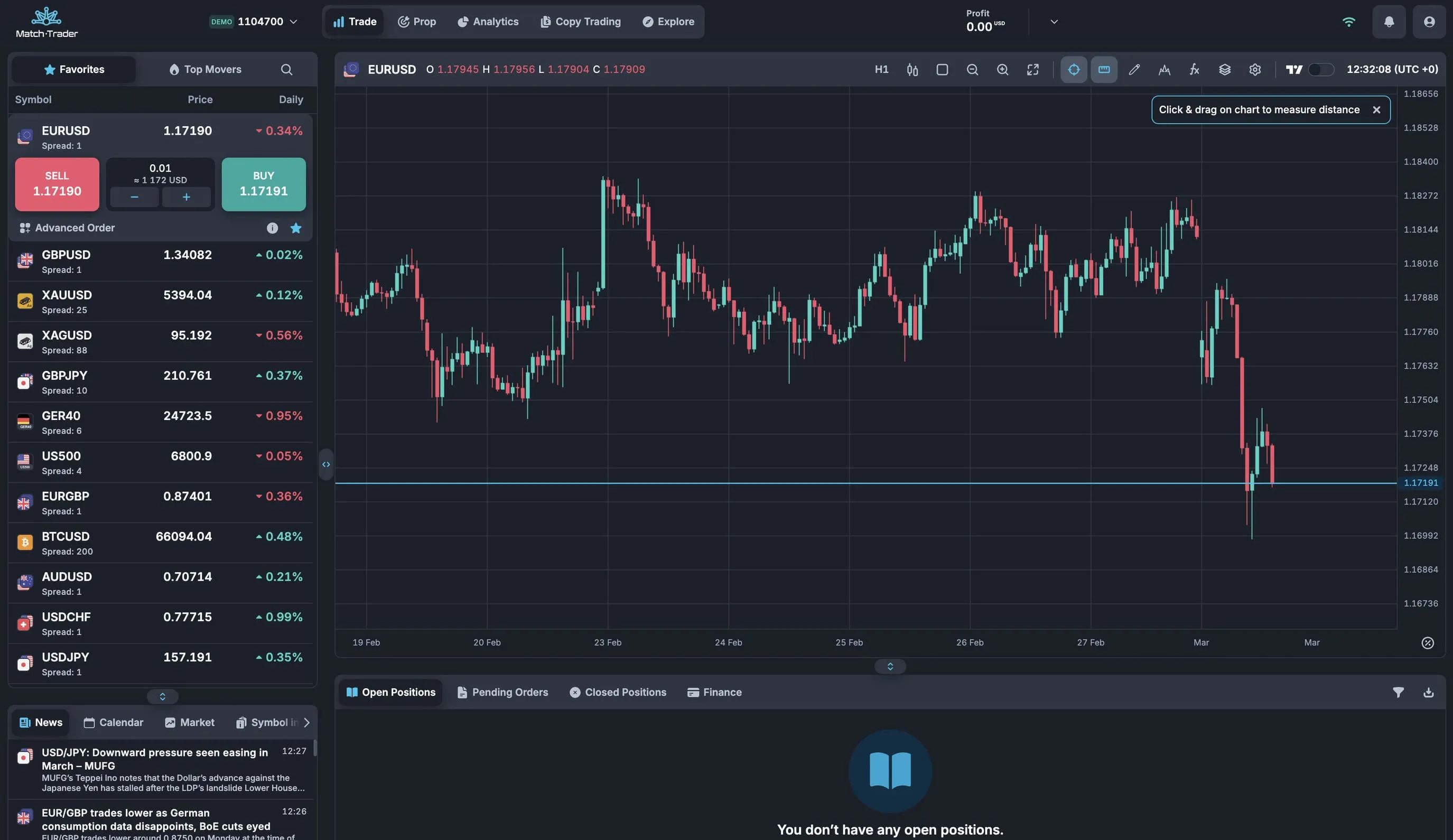Switch to the Closed Positions tab
The image size is (1453, 840).
click(x=618, y=692)
